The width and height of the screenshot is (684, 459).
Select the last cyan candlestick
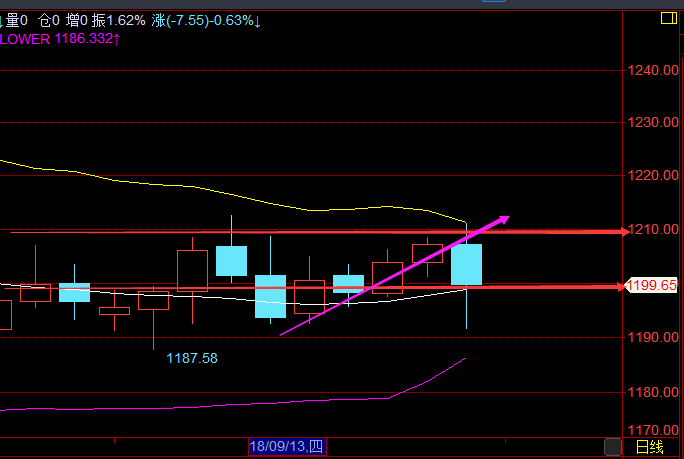coord(466,264)
